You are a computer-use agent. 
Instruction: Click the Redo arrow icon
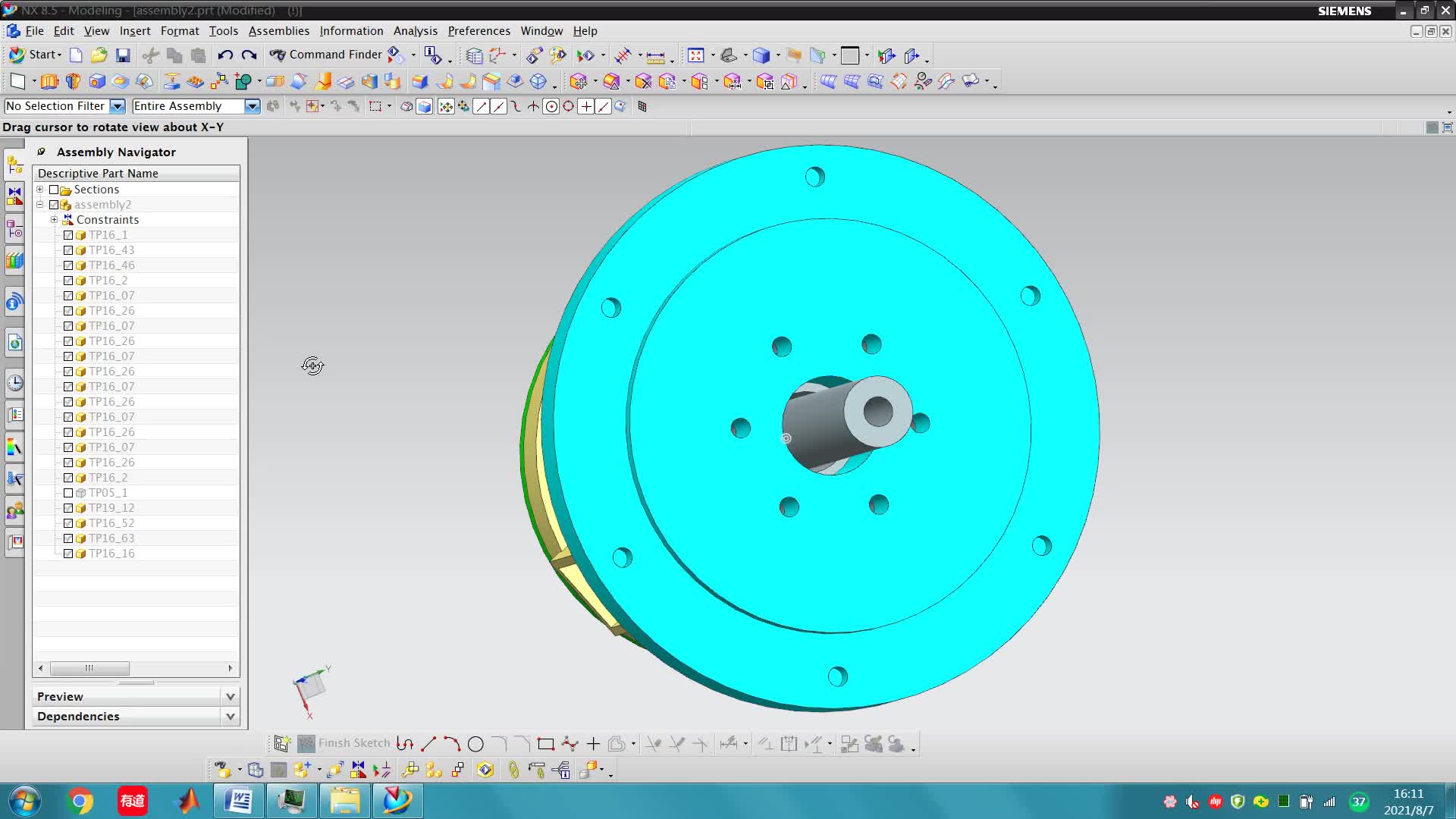[249, 55]
